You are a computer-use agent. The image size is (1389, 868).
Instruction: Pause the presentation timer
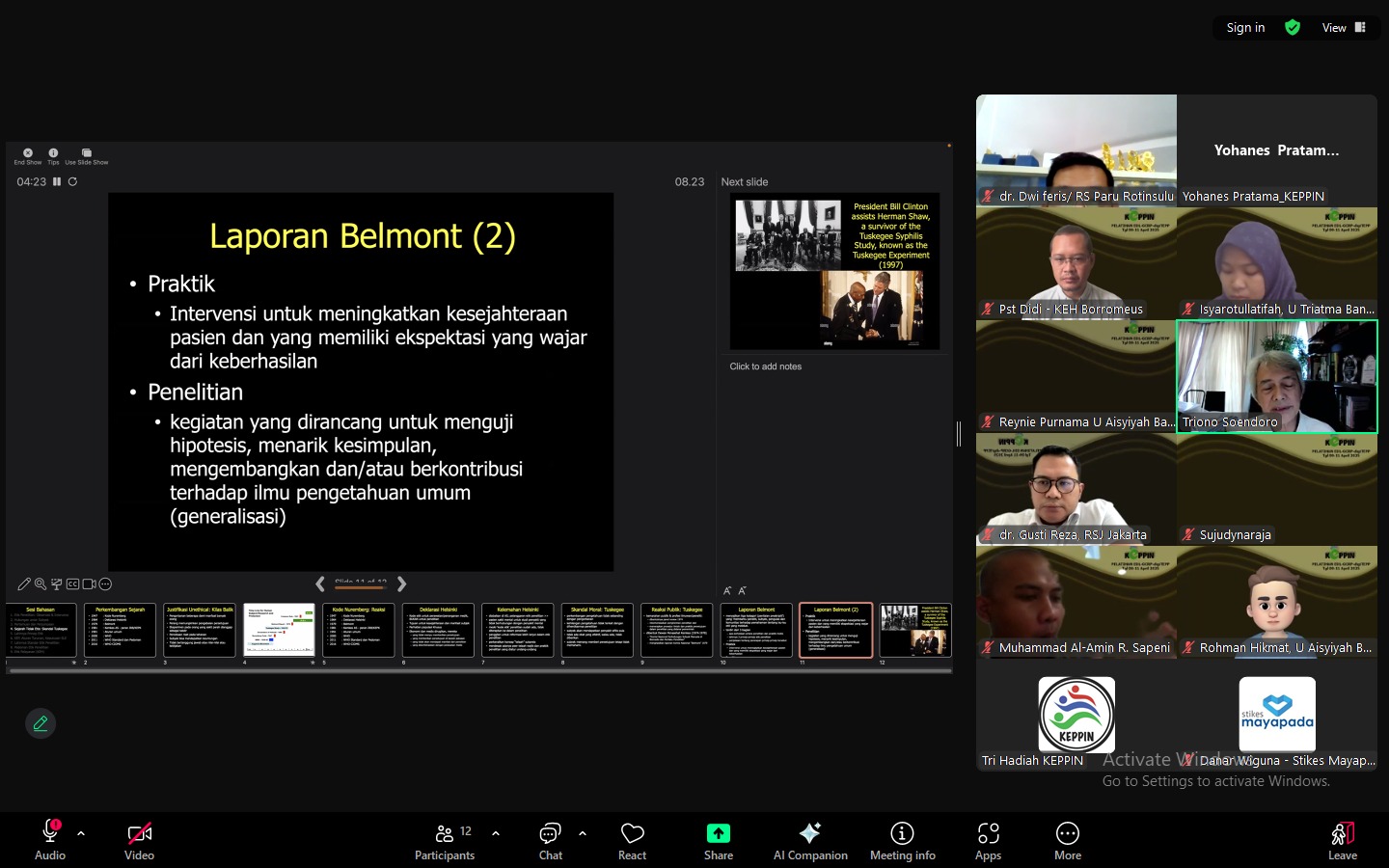[57, 181]
